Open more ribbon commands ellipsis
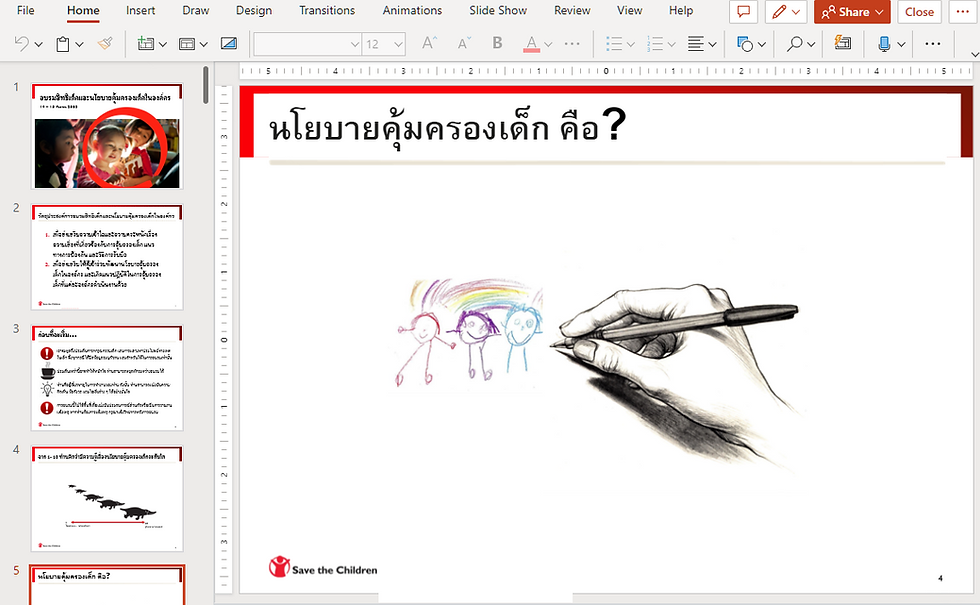Viewport: 980px width, 605px height. click(932, 44)
